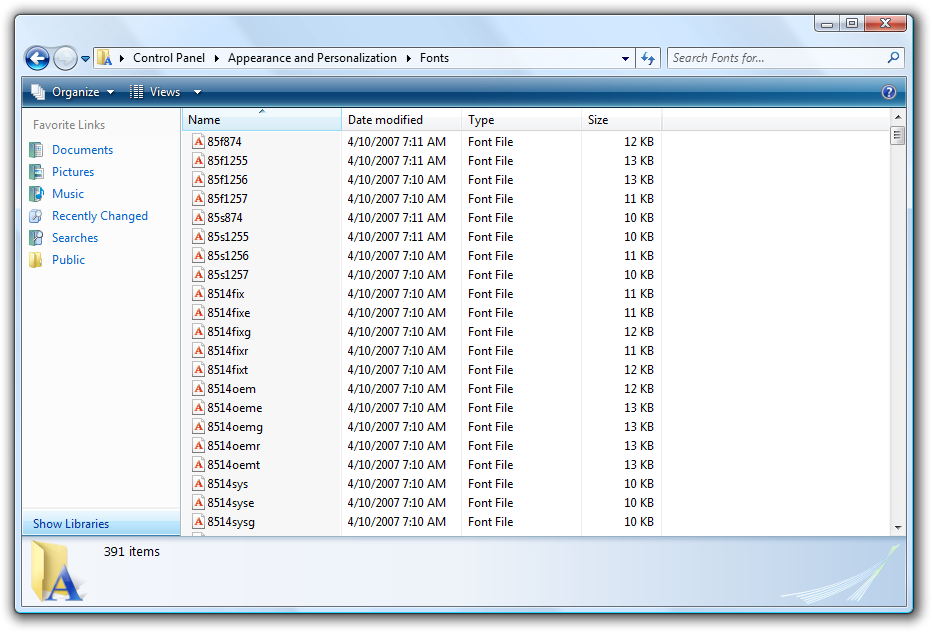932x632 pixels.
Task: Select the 8514oemt file name
Action: pos(234,465)
